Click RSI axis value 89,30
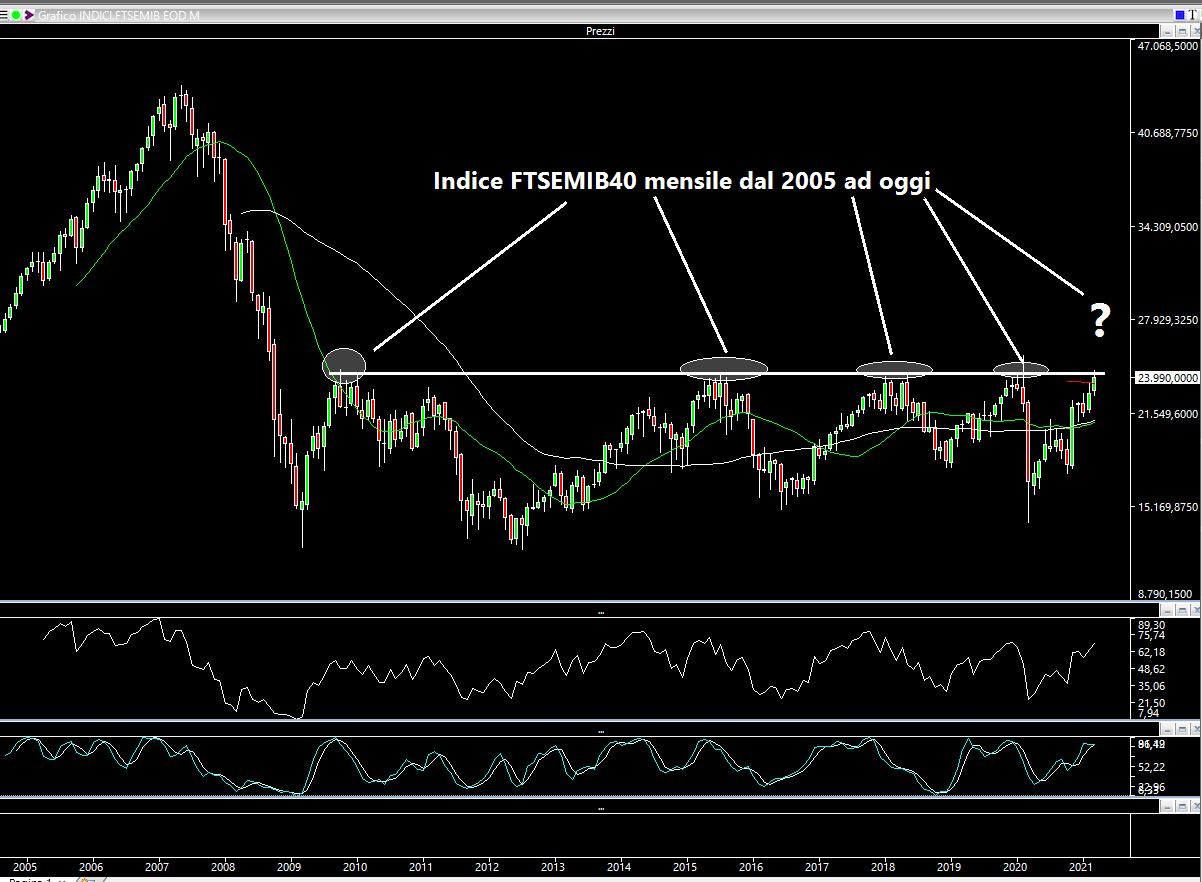Image resolution: width=1202 pixels, height=882 pixels. click(1152, 623)
